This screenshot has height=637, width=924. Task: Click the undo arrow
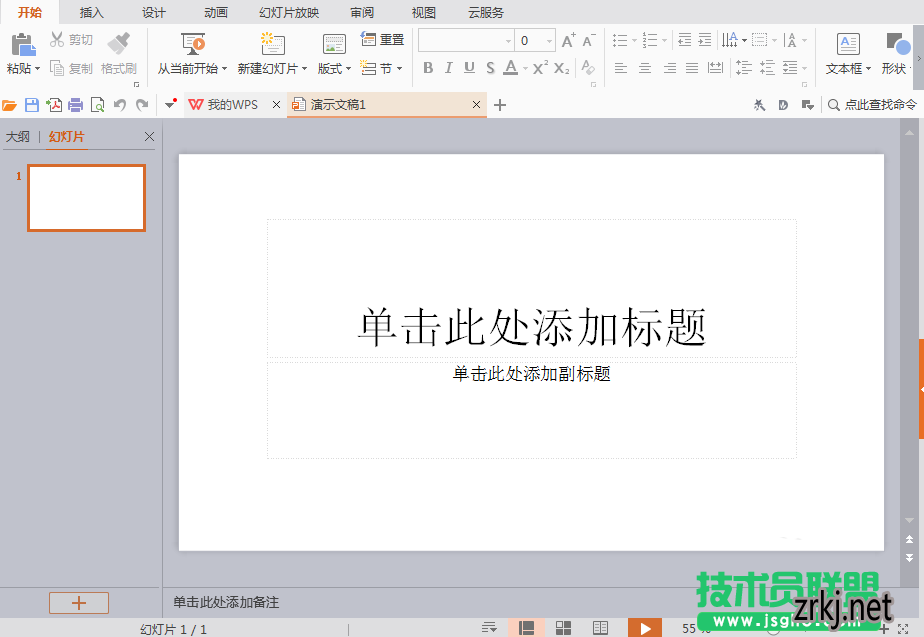click(x=120, y=105)
